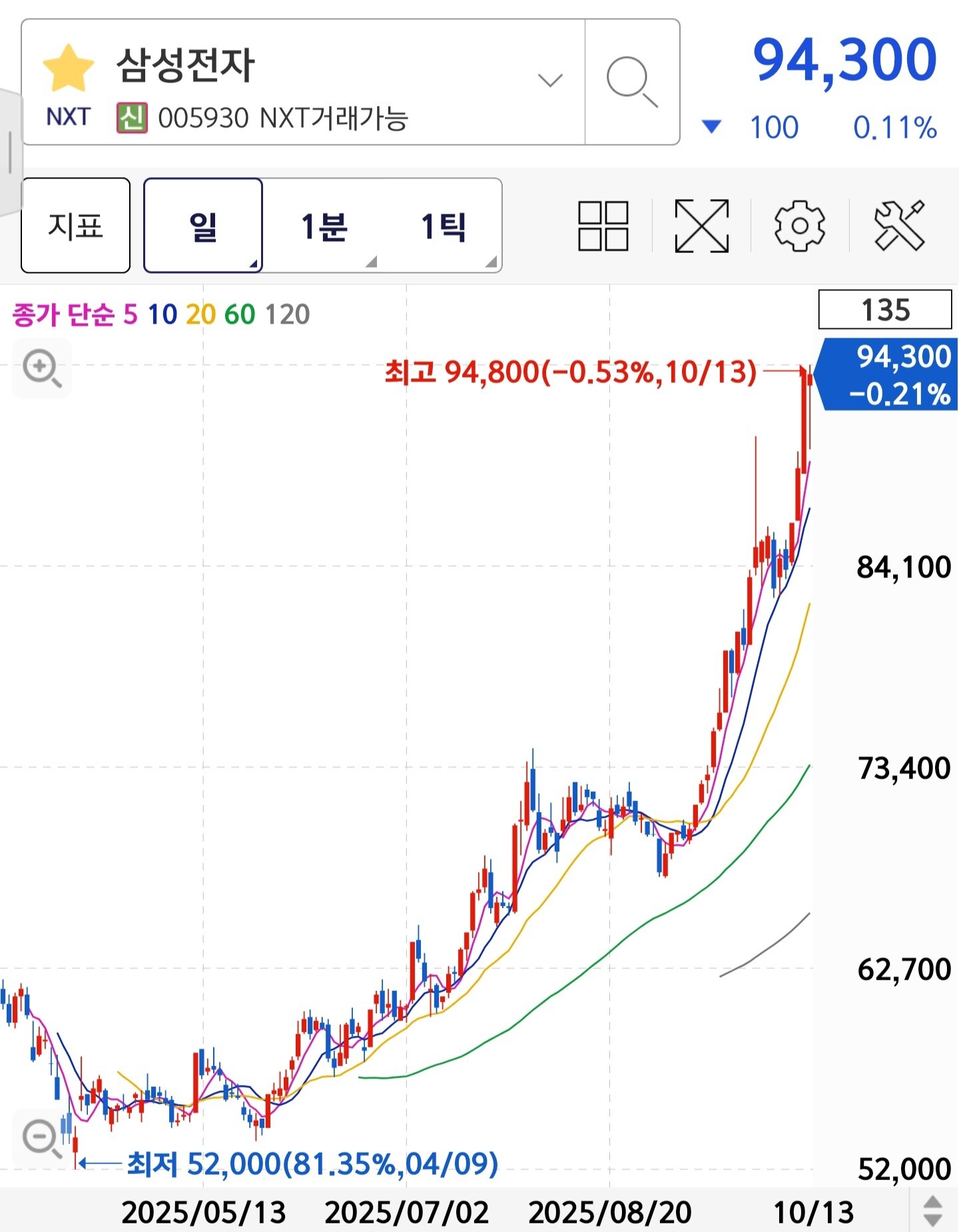Select the 1틱 one-tick chart tab
This screenshot has width=959, height=1232.
[x=443, y=226]
